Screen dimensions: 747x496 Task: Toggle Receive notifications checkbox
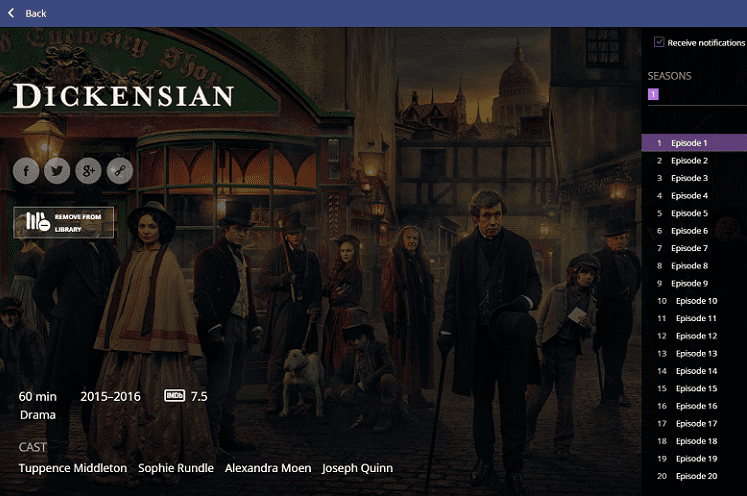[659, 42]
